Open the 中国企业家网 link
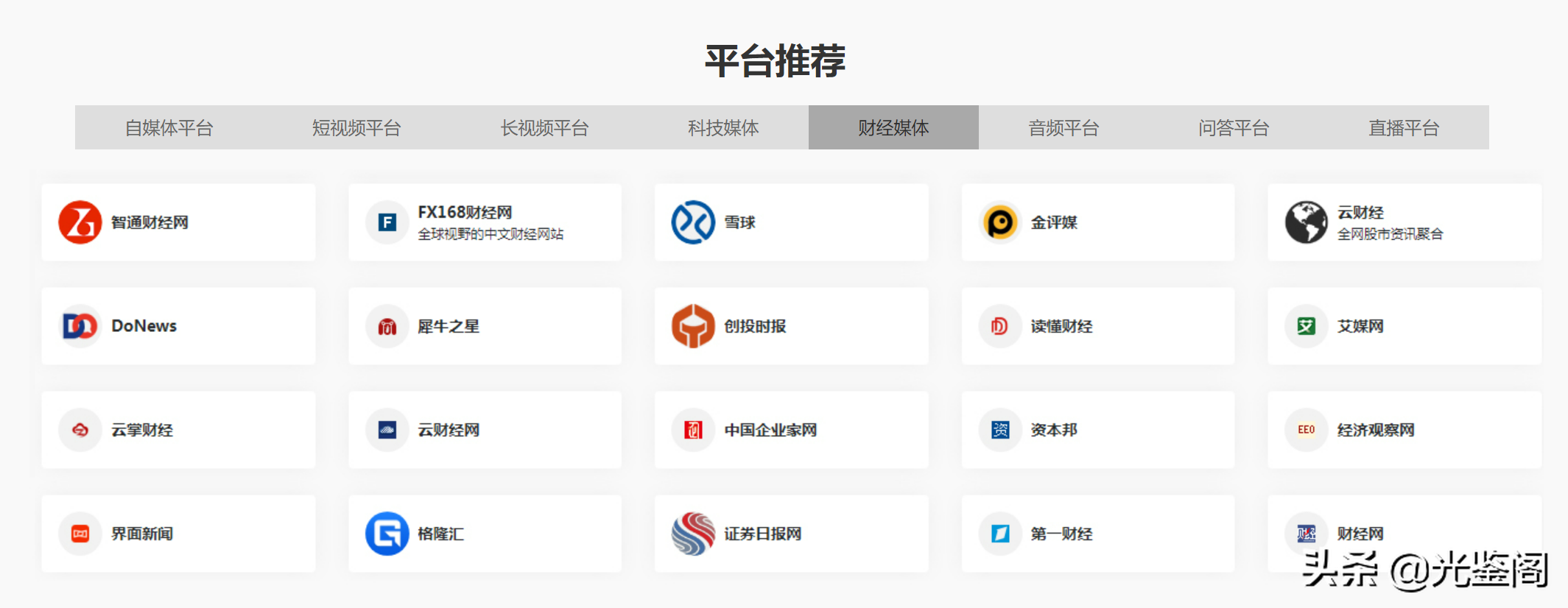The image size is (1568, 608). point(790,430)
